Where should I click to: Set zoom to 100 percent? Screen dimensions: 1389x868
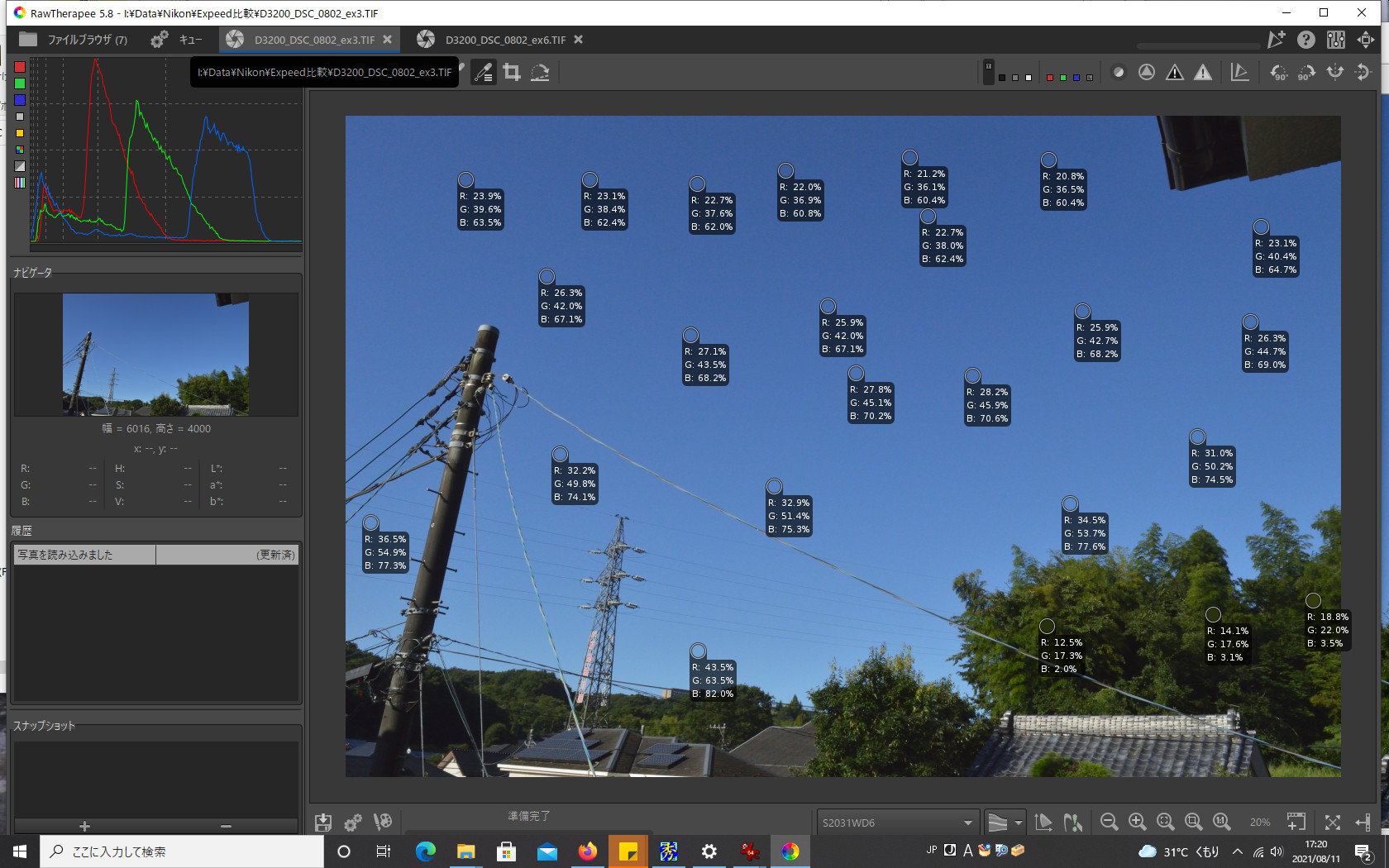coord(1222,822)
